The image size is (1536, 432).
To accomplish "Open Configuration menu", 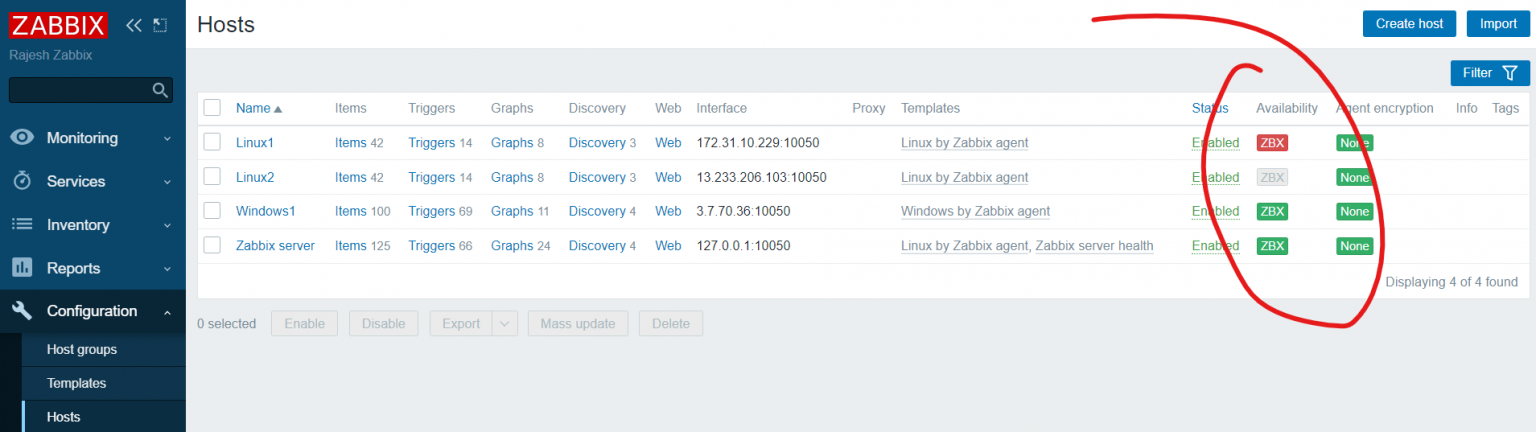I will (x=93, y=311).
